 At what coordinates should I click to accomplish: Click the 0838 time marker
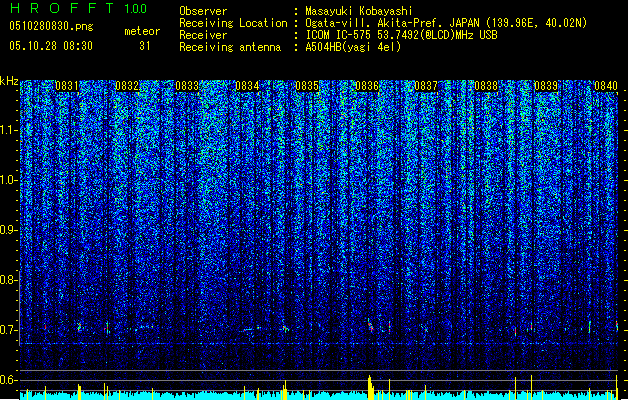(486, 86)
